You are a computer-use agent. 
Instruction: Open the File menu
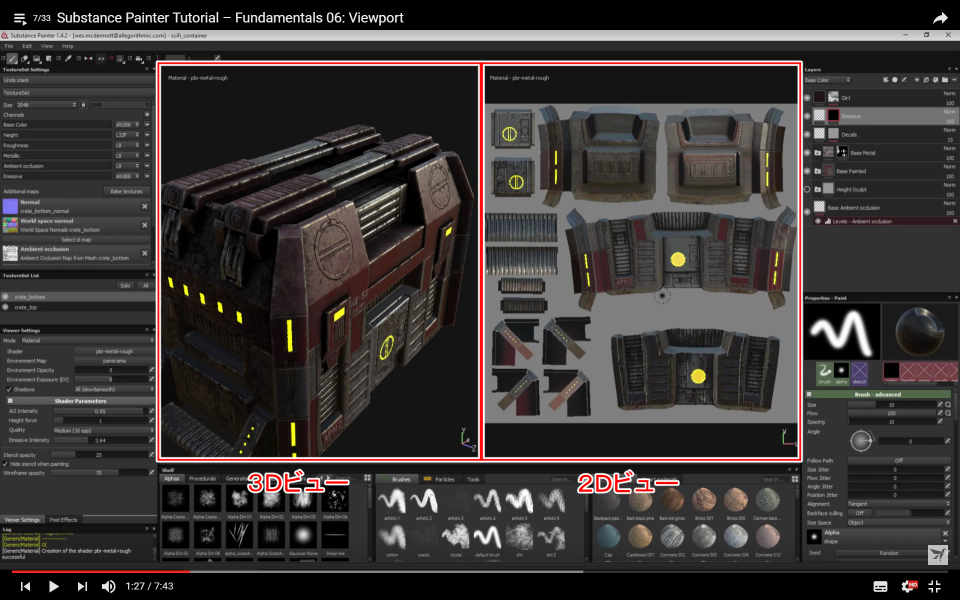[9, 46]
